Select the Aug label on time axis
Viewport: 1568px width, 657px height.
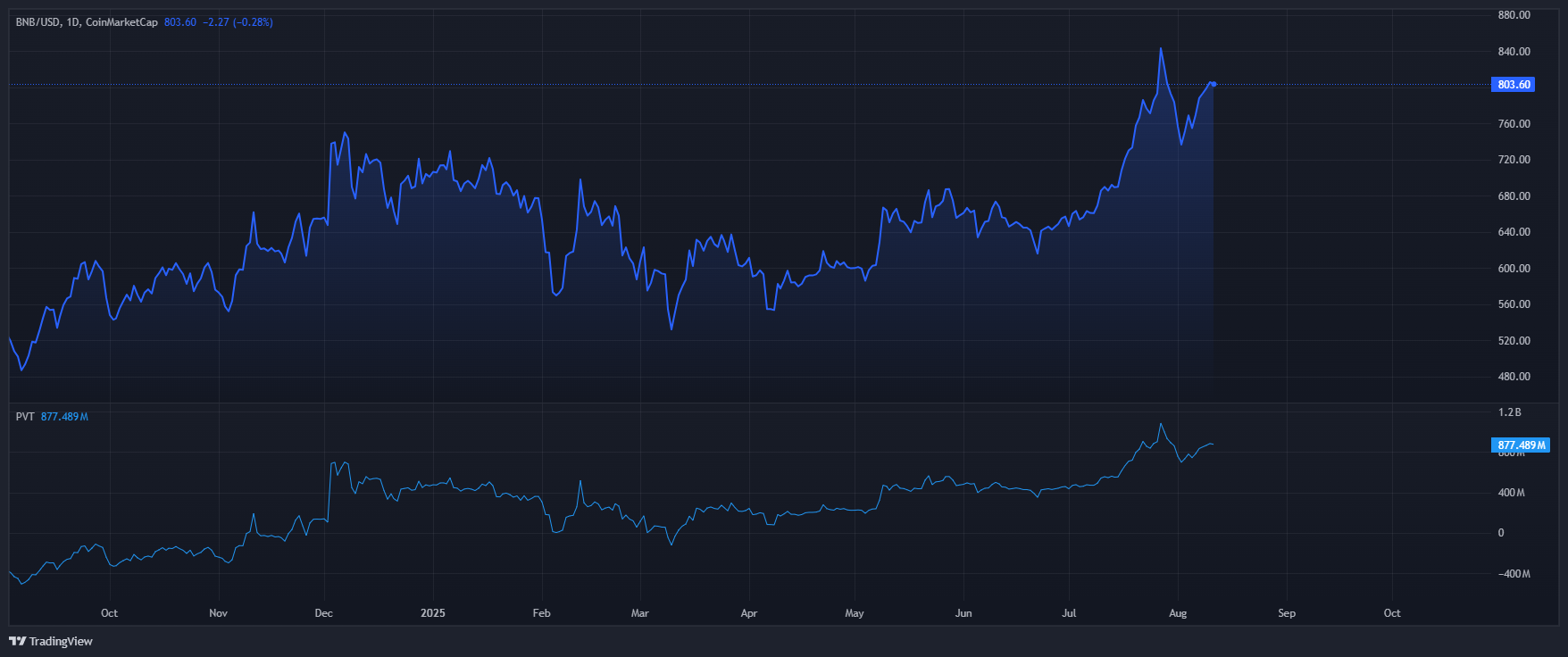1178,613
